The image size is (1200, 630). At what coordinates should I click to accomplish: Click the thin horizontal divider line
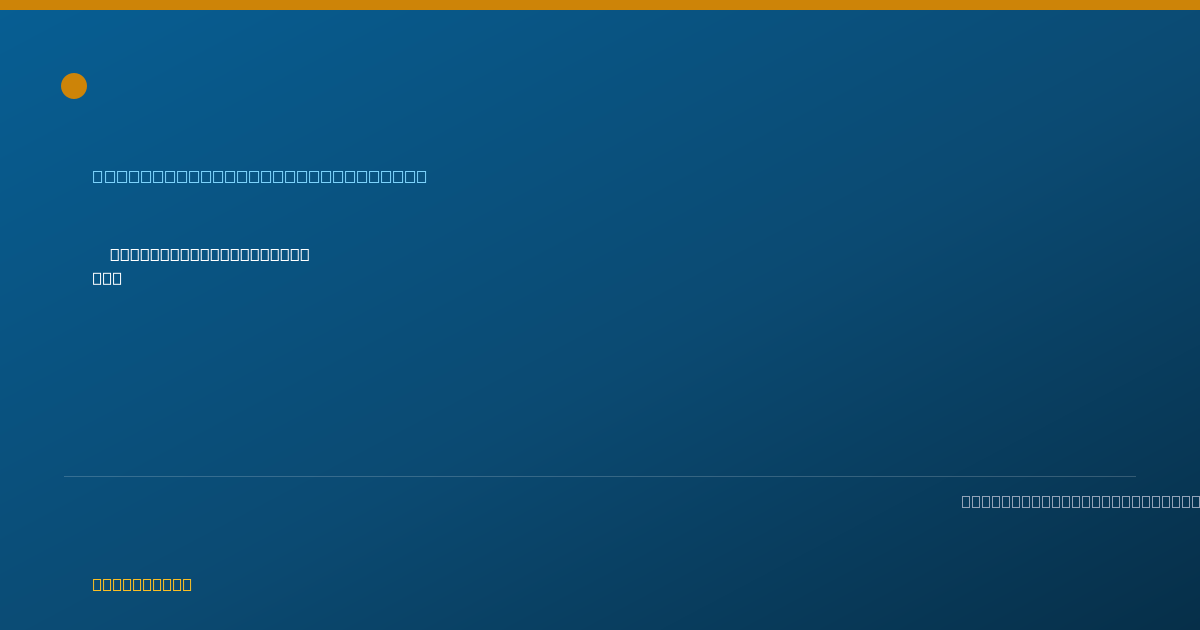(600, 476)
